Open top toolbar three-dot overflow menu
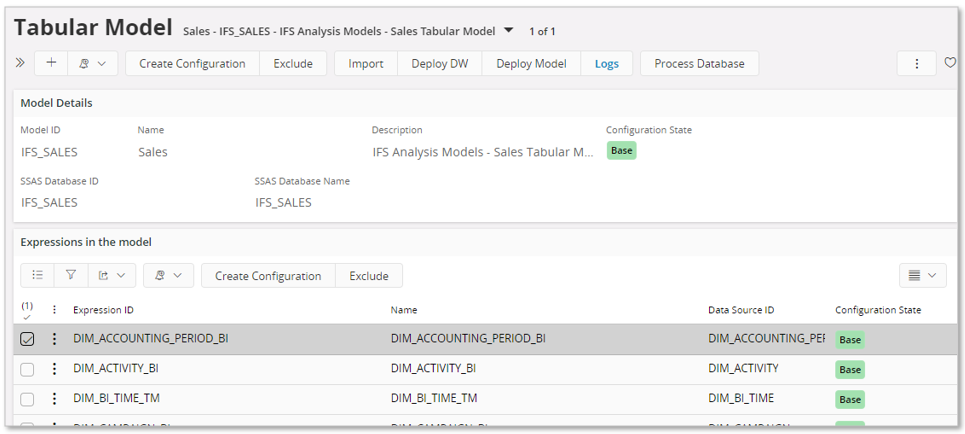The width and height of the screenshot is (965, 434). point(916,63)
